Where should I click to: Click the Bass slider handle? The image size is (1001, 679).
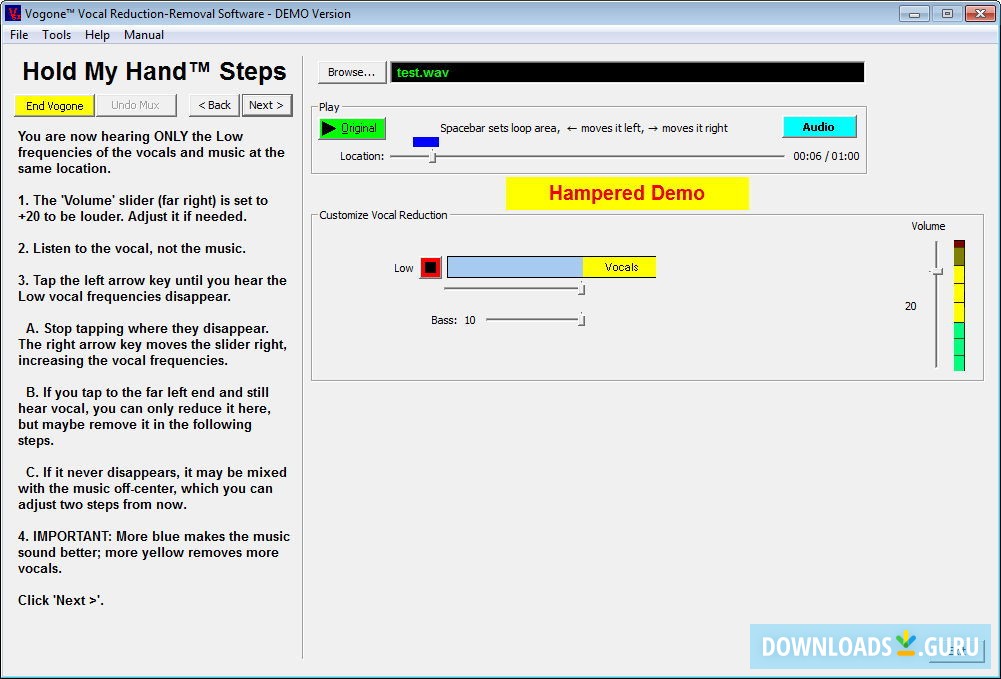580,319
